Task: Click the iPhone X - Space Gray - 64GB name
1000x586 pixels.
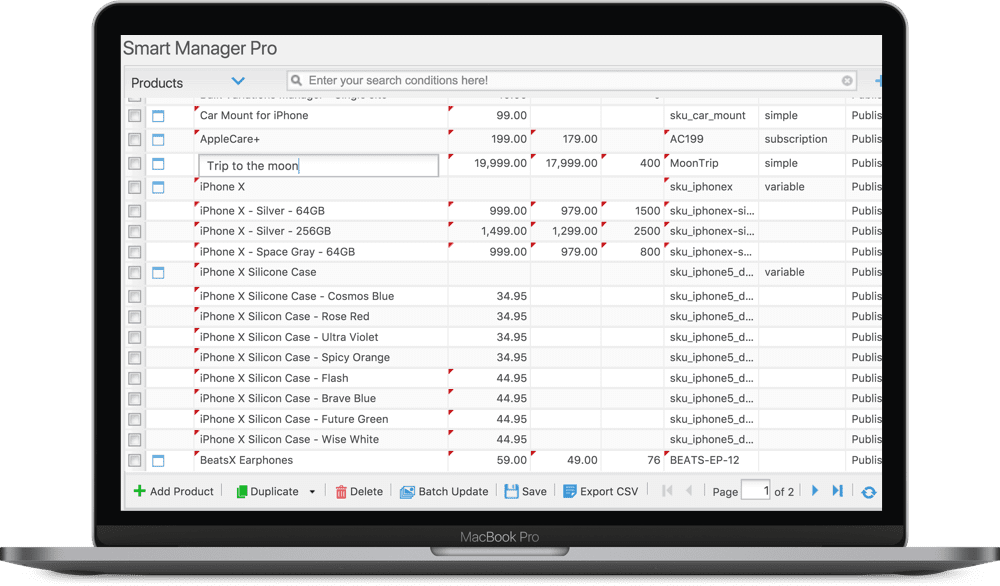Action: click(x=277, y=252)
